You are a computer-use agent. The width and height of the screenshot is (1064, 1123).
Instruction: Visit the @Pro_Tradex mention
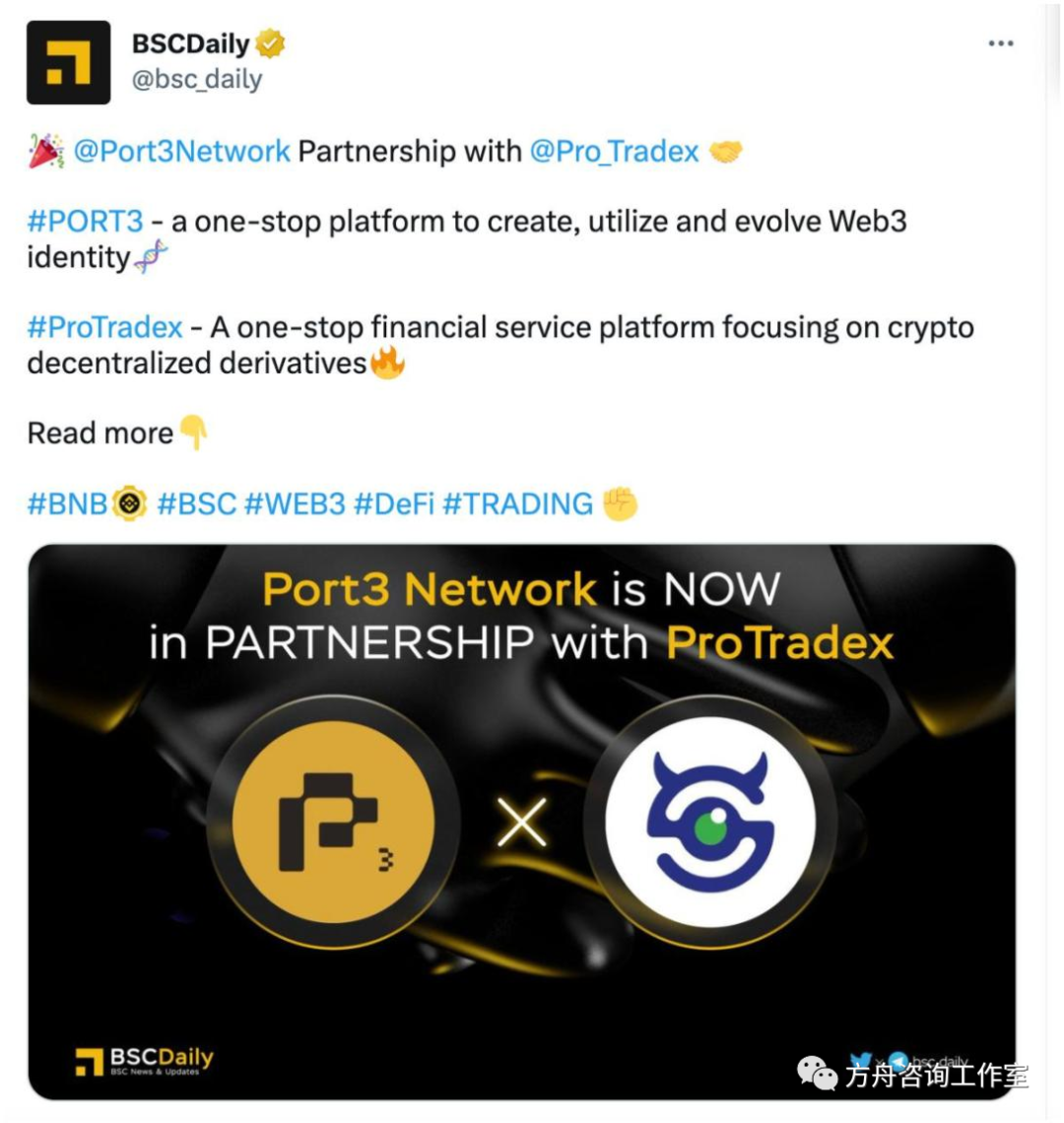tap(614, 151)
